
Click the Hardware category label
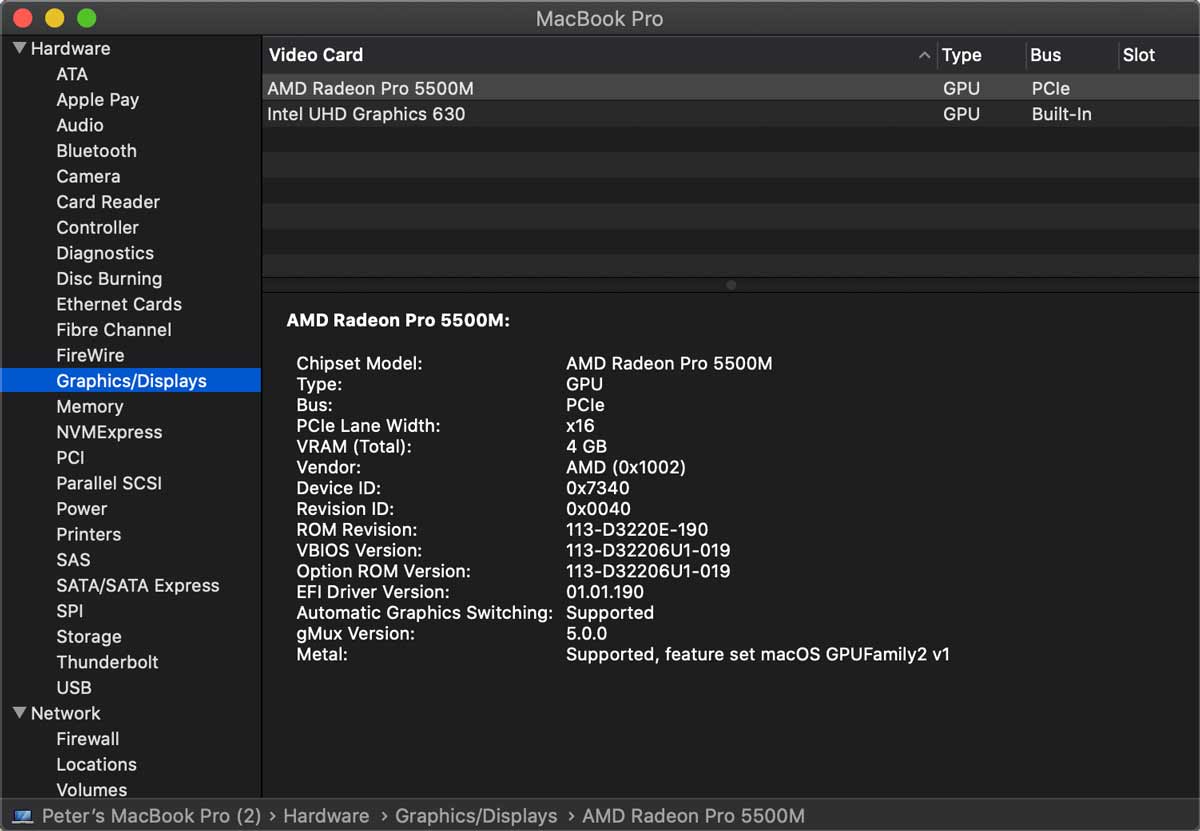[x=70, y=48]
